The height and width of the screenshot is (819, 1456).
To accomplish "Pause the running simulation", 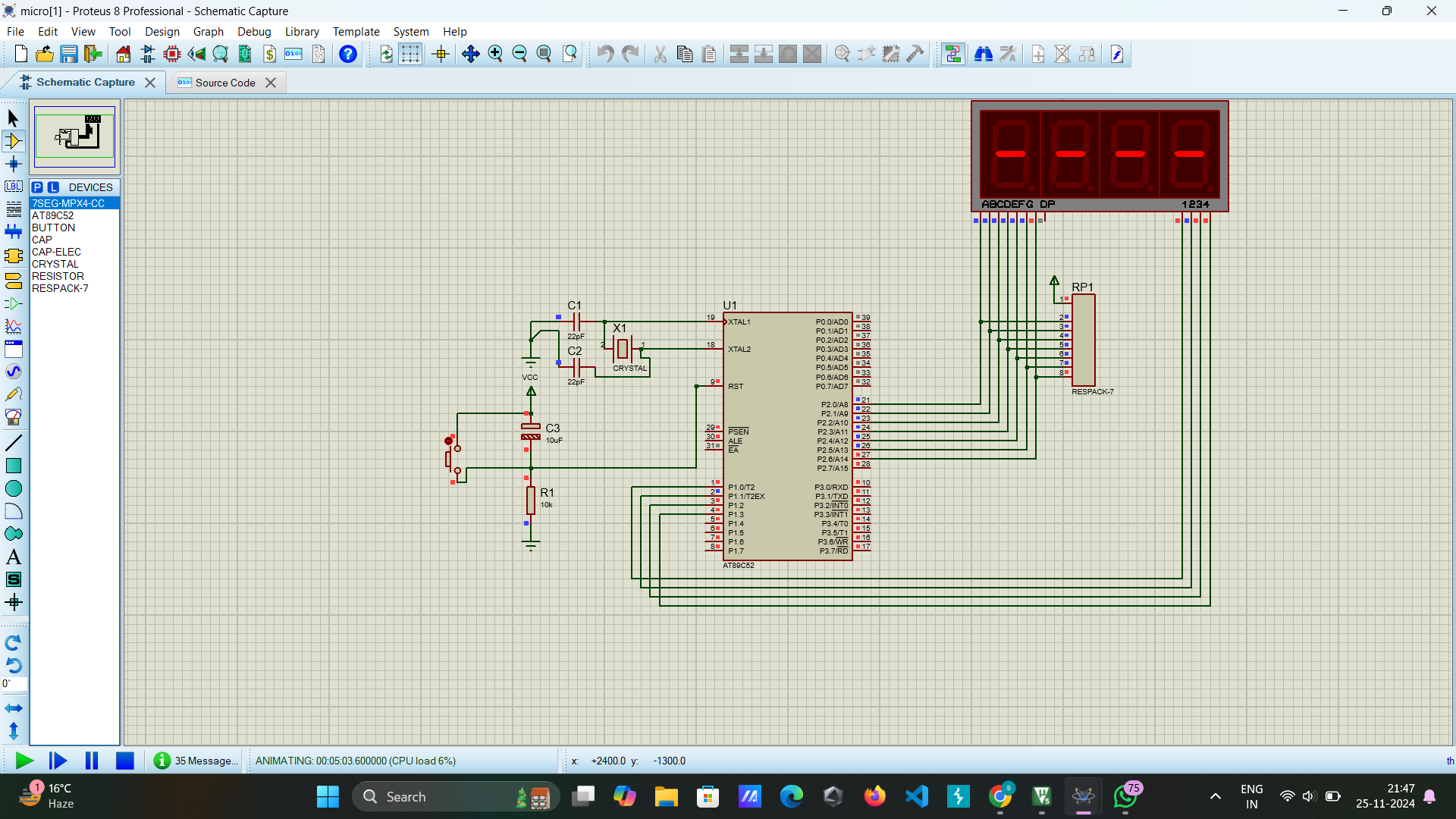I will click(x=92, y=761).
